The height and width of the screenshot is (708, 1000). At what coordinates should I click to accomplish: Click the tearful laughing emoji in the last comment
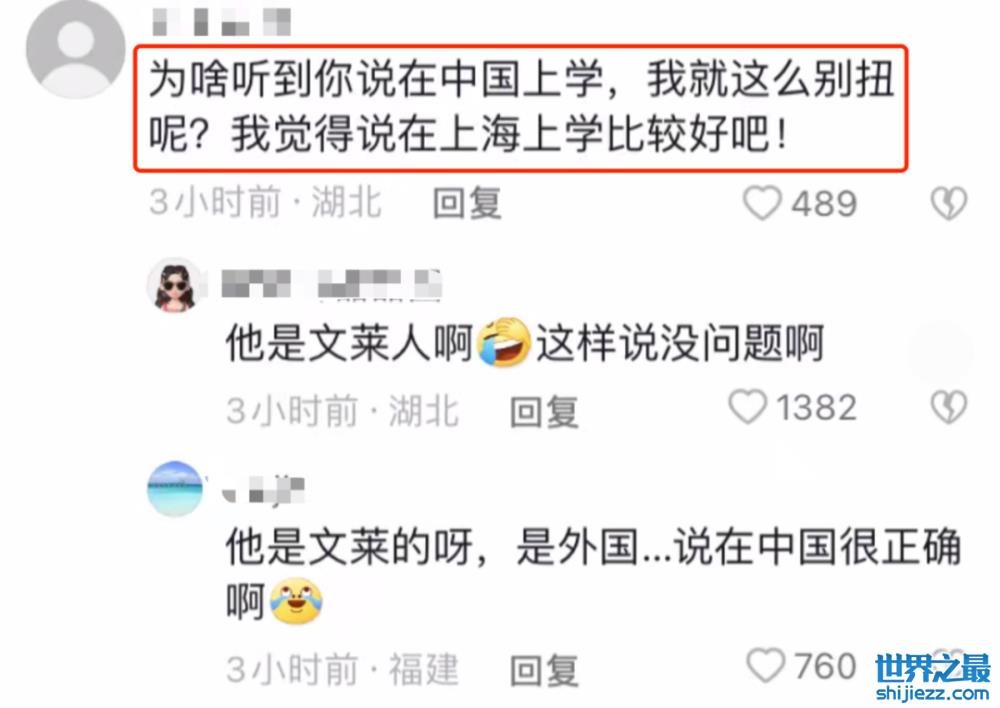[x=296, y=601]
